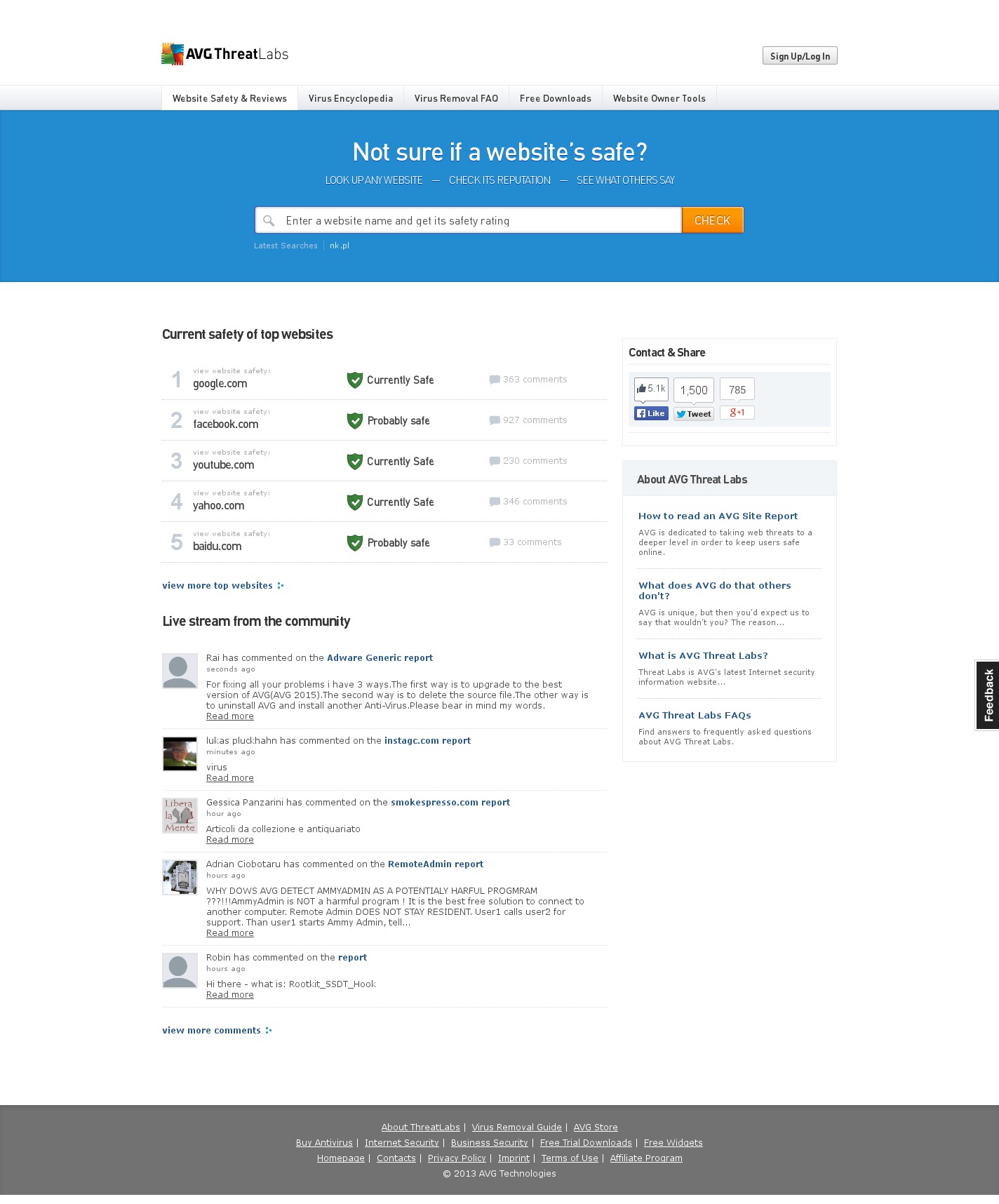Click the orange CHECK button
Image resolution: width=999 pixels, height=1204 pixels.
[x=713, y=220]
